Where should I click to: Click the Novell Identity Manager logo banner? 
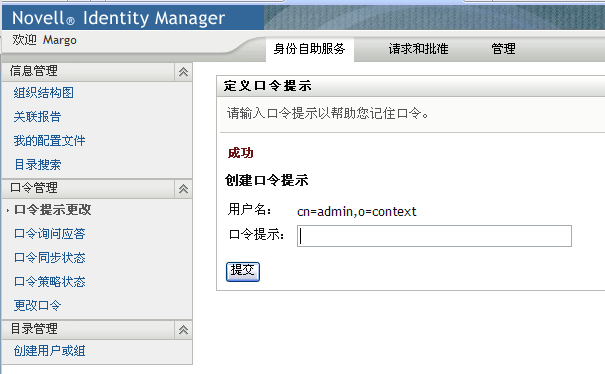coord(118,18)
